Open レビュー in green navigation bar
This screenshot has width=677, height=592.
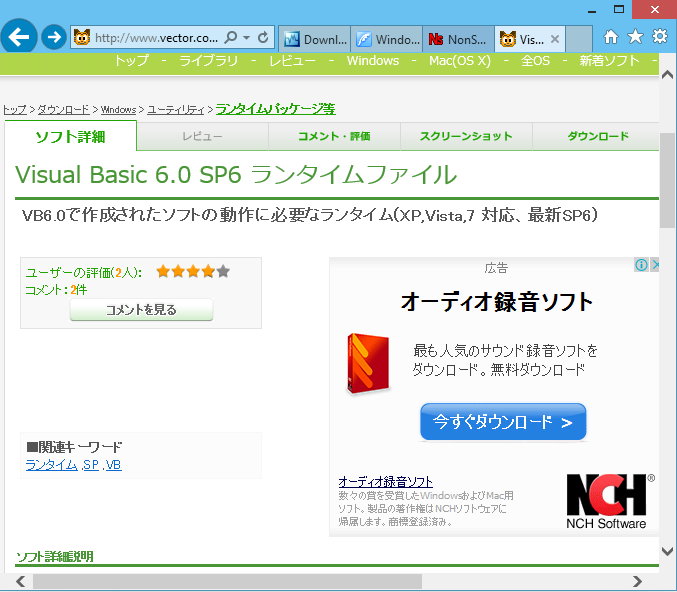(292, 61)
